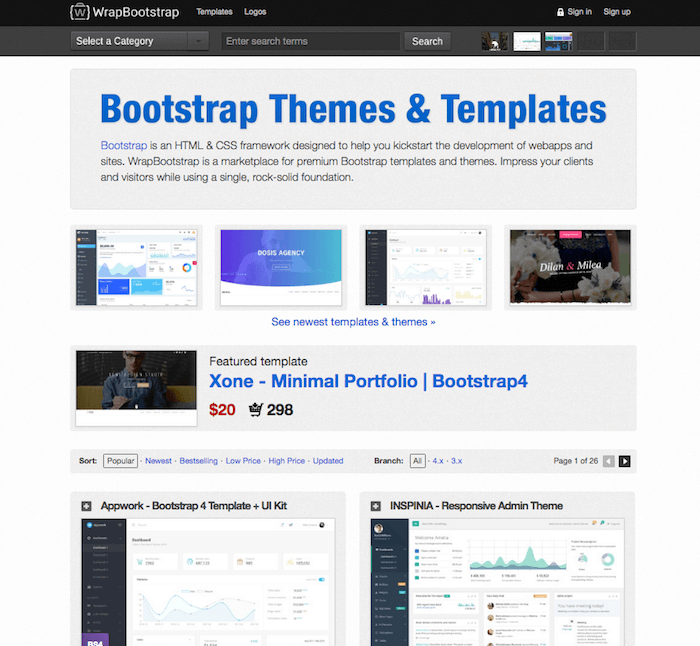Viewport: 700px width, 646px height.
Task: Open Appwork - Bootstrap 4 Template title
Action: (x=194, y=506)
